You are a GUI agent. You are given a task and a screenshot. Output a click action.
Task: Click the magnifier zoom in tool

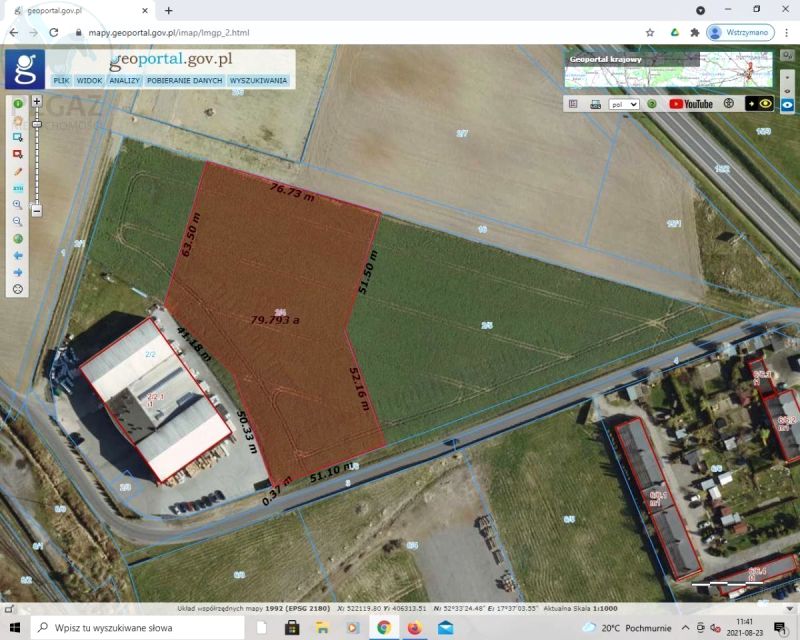[18, 205]
